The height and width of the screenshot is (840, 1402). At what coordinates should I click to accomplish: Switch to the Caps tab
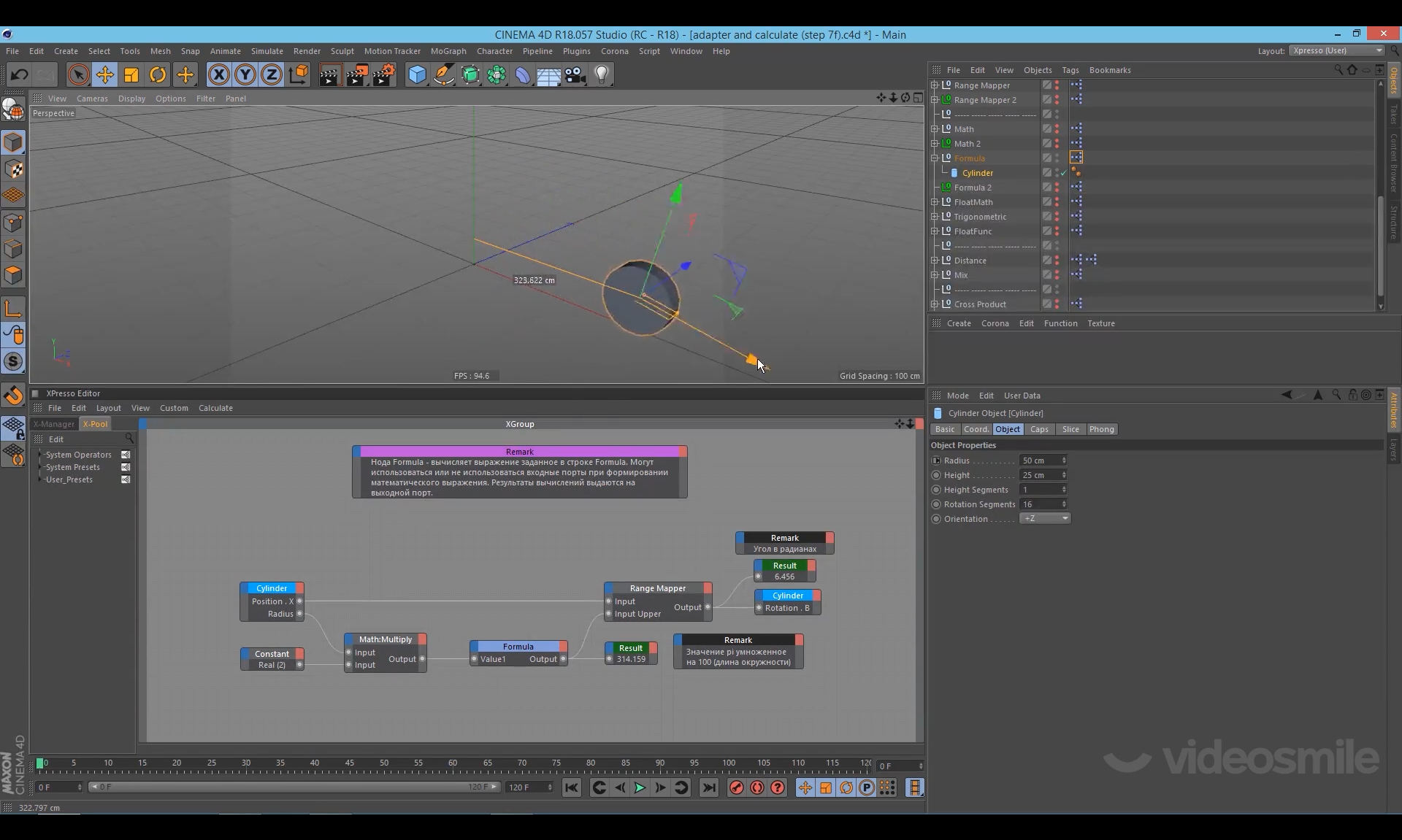point(1039,429)
